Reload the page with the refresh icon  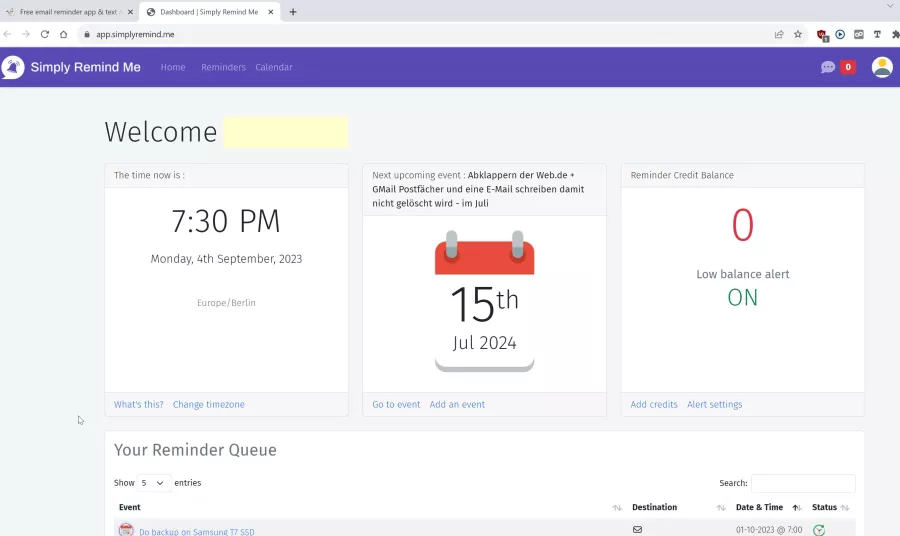click(45, 34)
